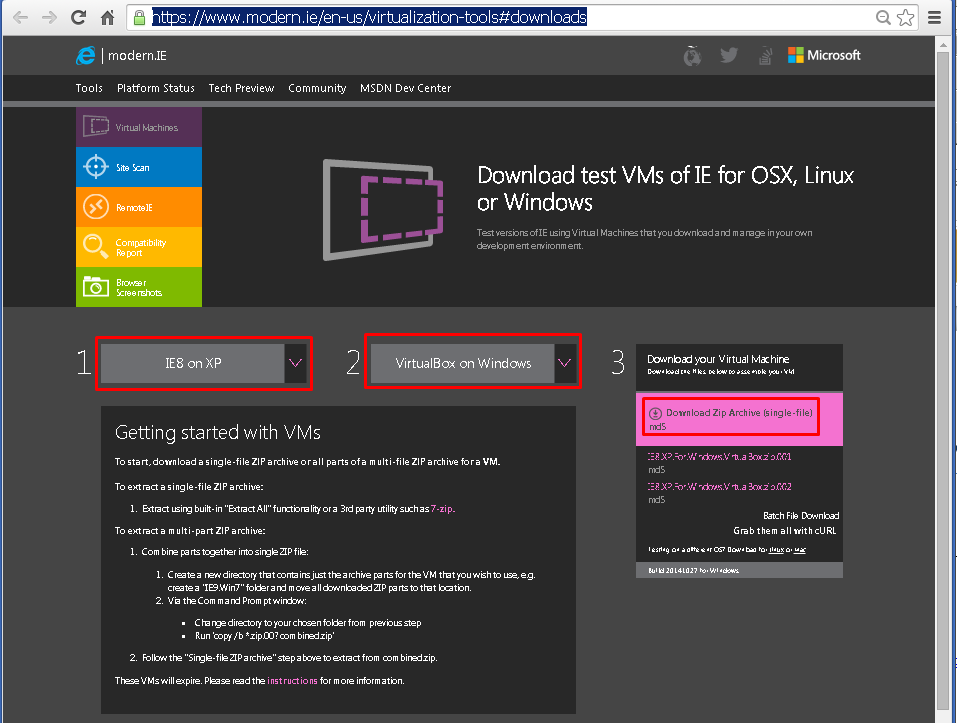Image resolution: width=957 pixels, height=723 pixels.
Task: Click the browser forward arrow
Action: tap(49, 17)
